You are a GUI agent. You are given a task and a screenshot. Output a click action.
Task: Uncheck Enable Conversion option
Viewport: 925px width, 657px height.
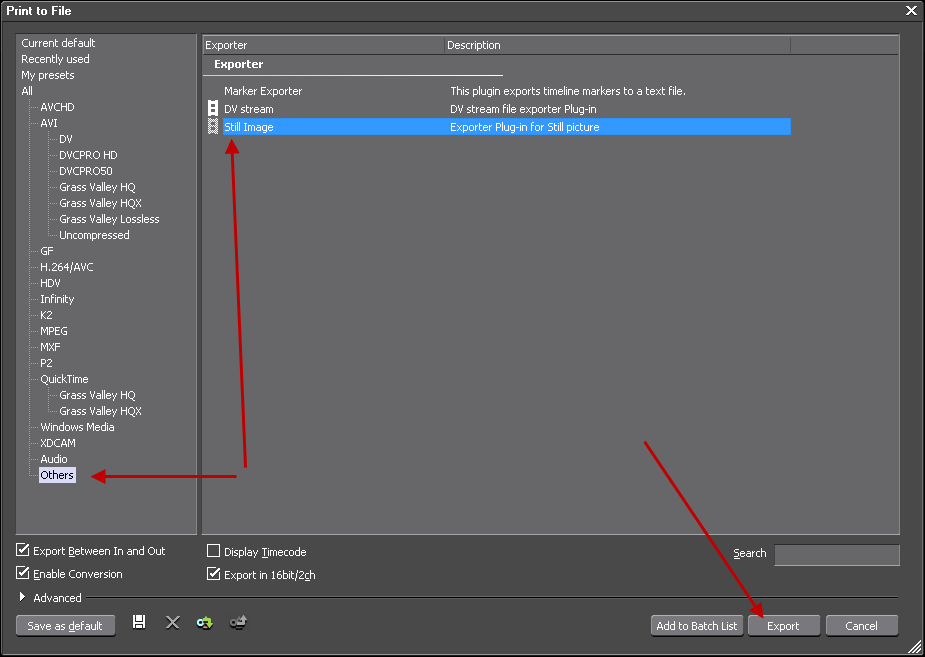click(23, 574)
